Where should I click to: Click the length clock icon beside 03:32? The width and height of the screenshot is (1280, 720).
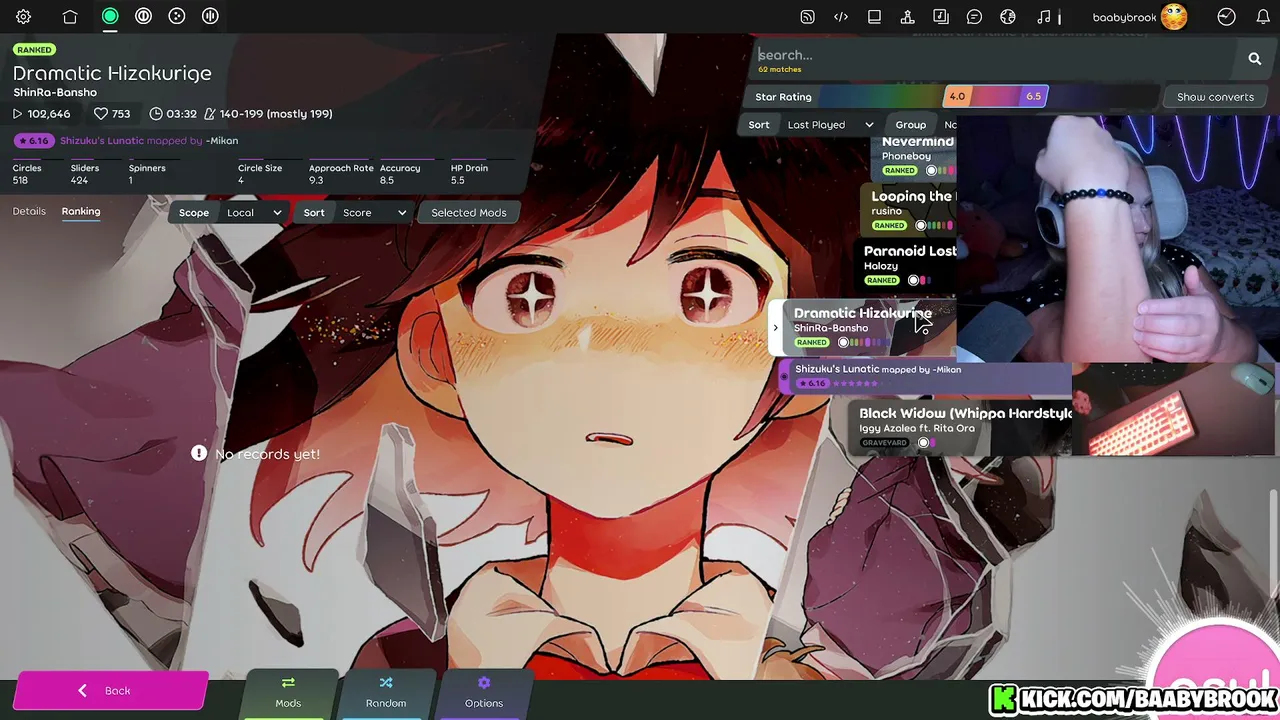point(156,114)
